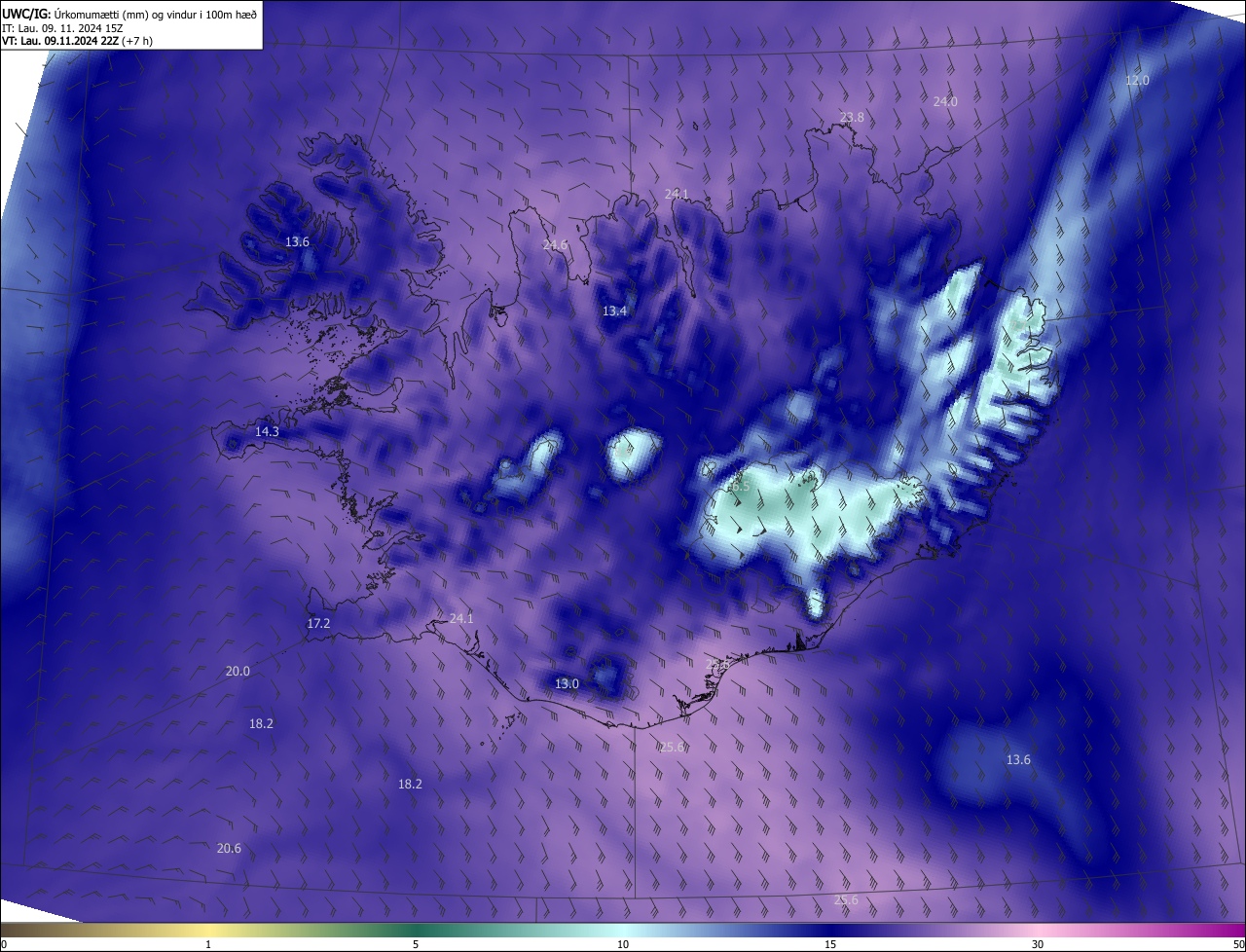The image size is (1246, 952).
Task: Click the 14.3 value label on the map
Action: [267, 431]
